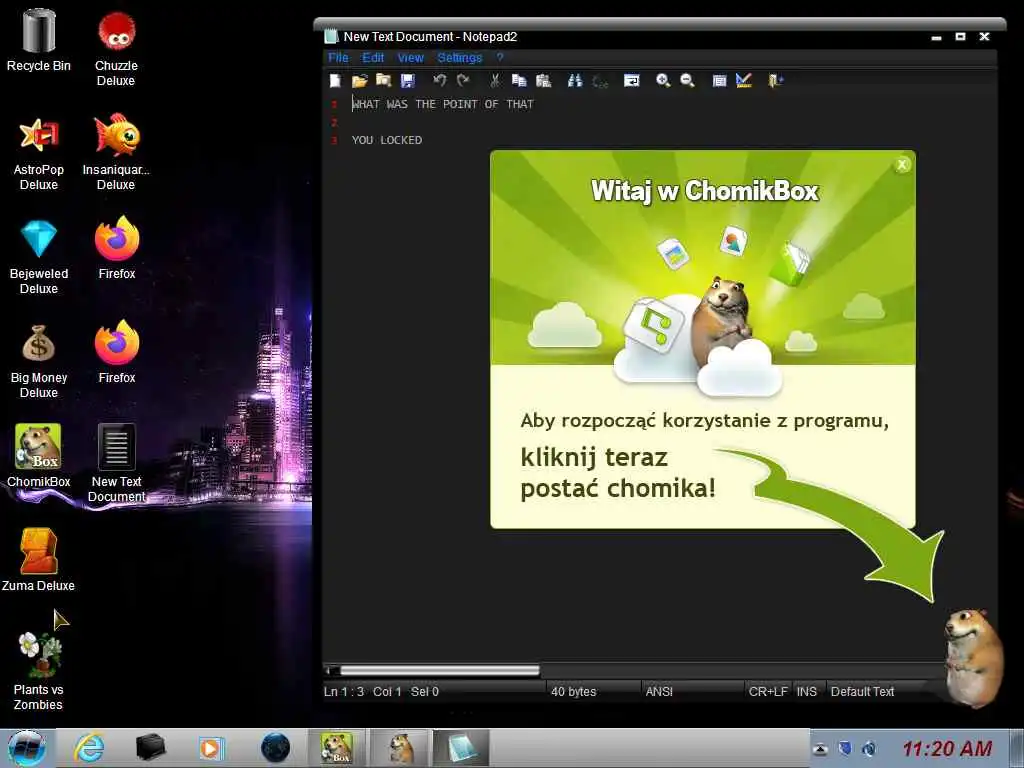The height and width of the screenshot is (768, 1024).
Task: Click the CR+LF line ending status entry
Action: coord(768,691)
